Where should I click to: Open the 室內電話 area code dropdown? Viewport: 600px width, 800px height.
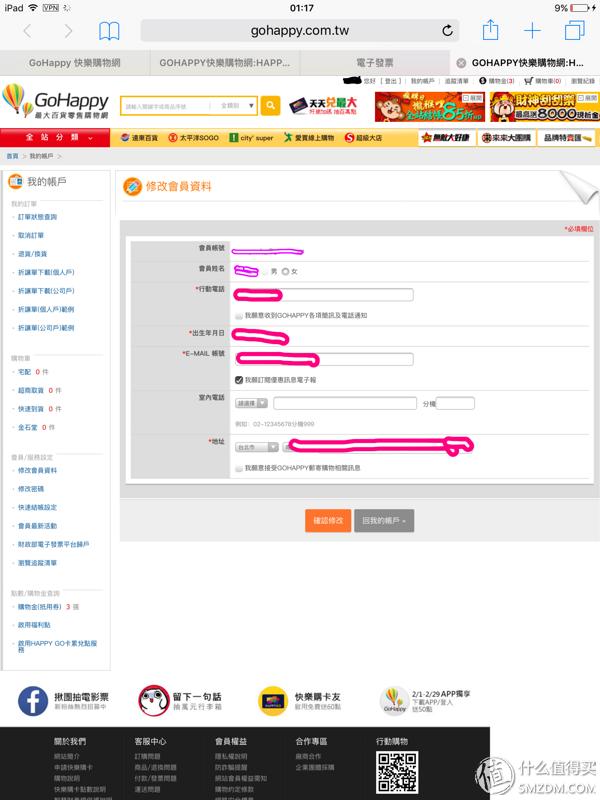coord(250,403)
